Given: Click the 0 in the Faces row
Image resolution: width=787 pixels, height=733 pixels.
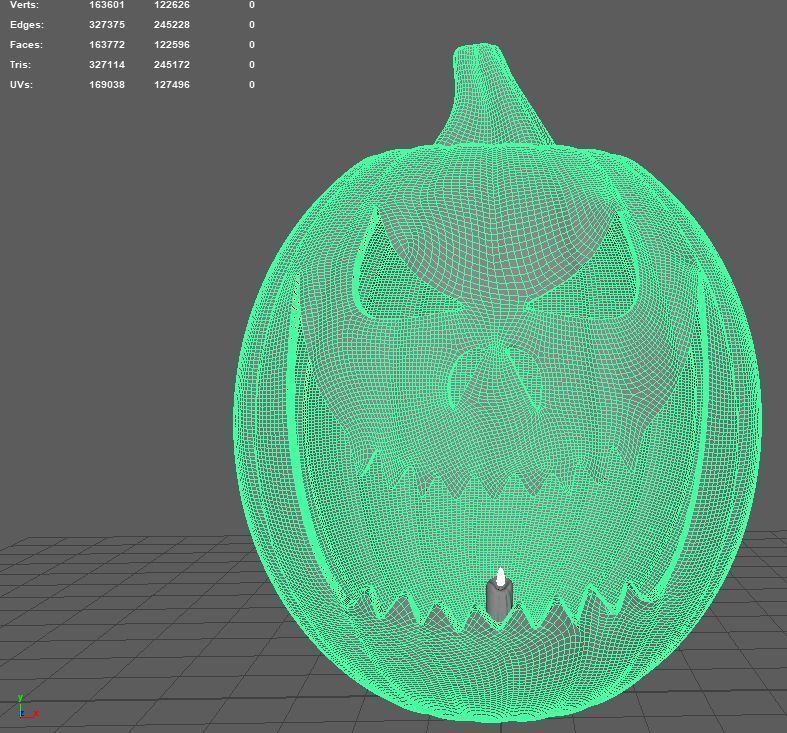Looking at the screenshot, I should 252,45.
